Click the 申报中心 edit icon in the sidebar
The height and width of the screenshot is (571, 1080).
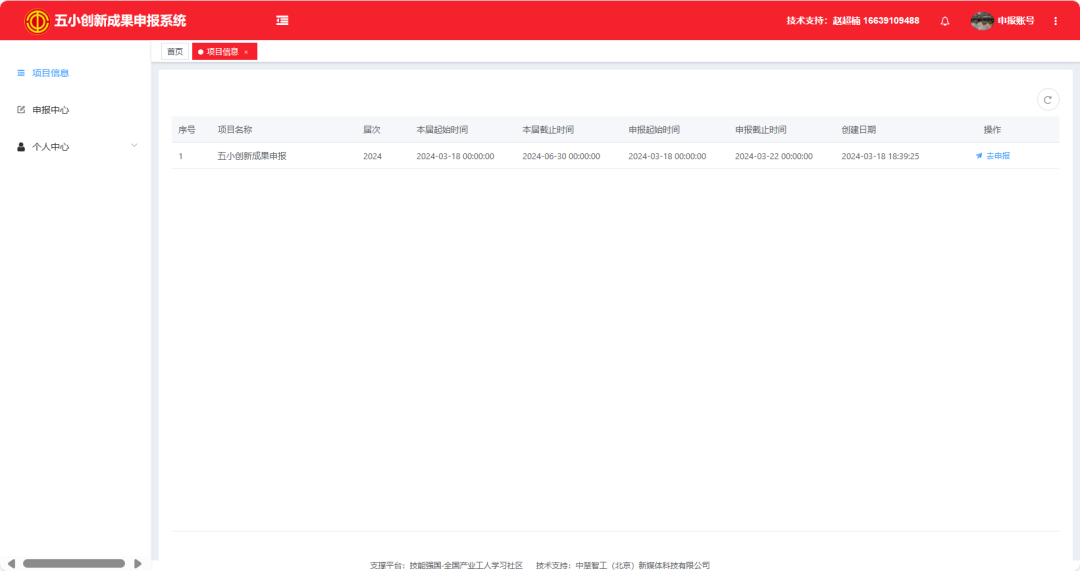click(x=21, y=110)
